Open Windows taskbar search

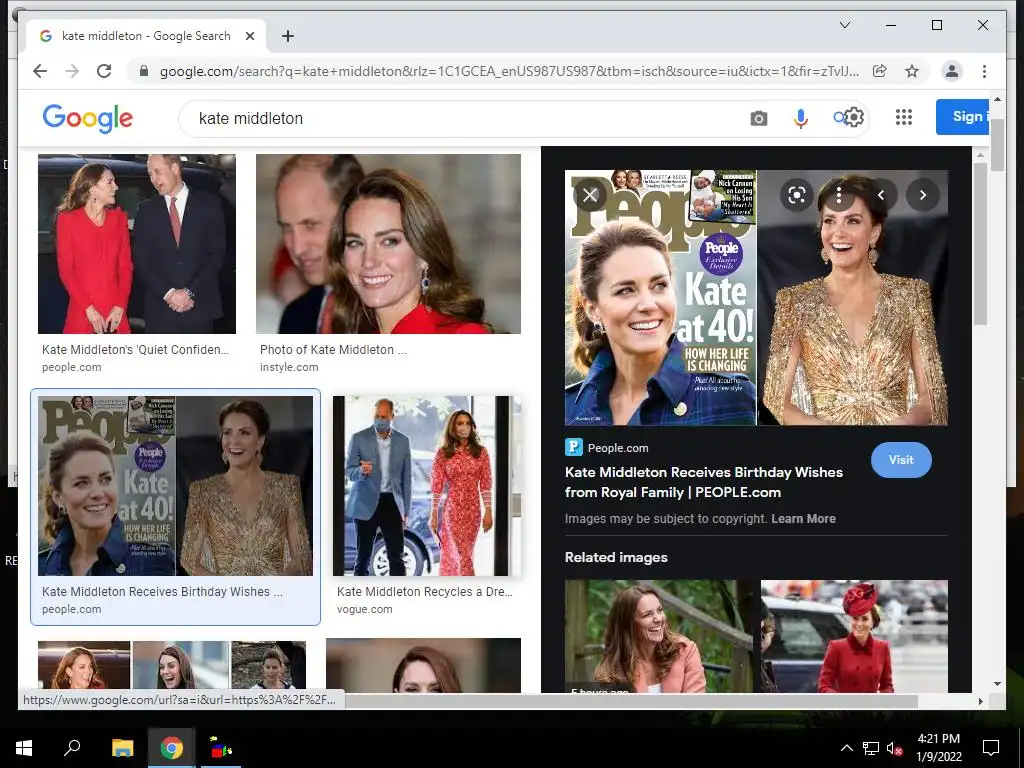point(72,748)
